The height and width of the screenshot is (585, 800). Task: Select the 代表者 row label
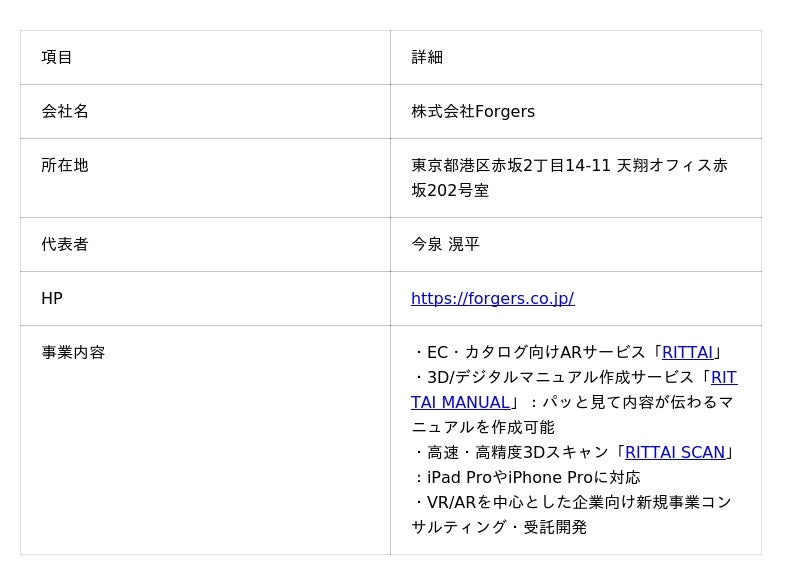point(65,244)
